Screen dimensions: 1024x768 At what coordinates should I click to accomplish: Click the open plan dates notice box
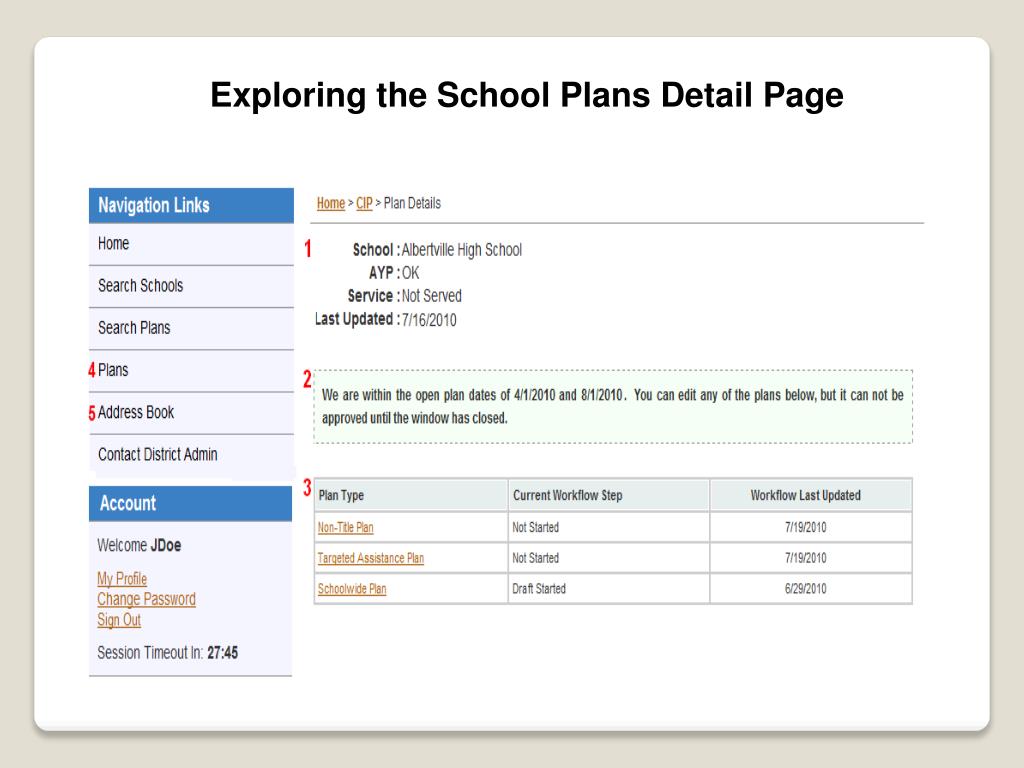[613, 407]
